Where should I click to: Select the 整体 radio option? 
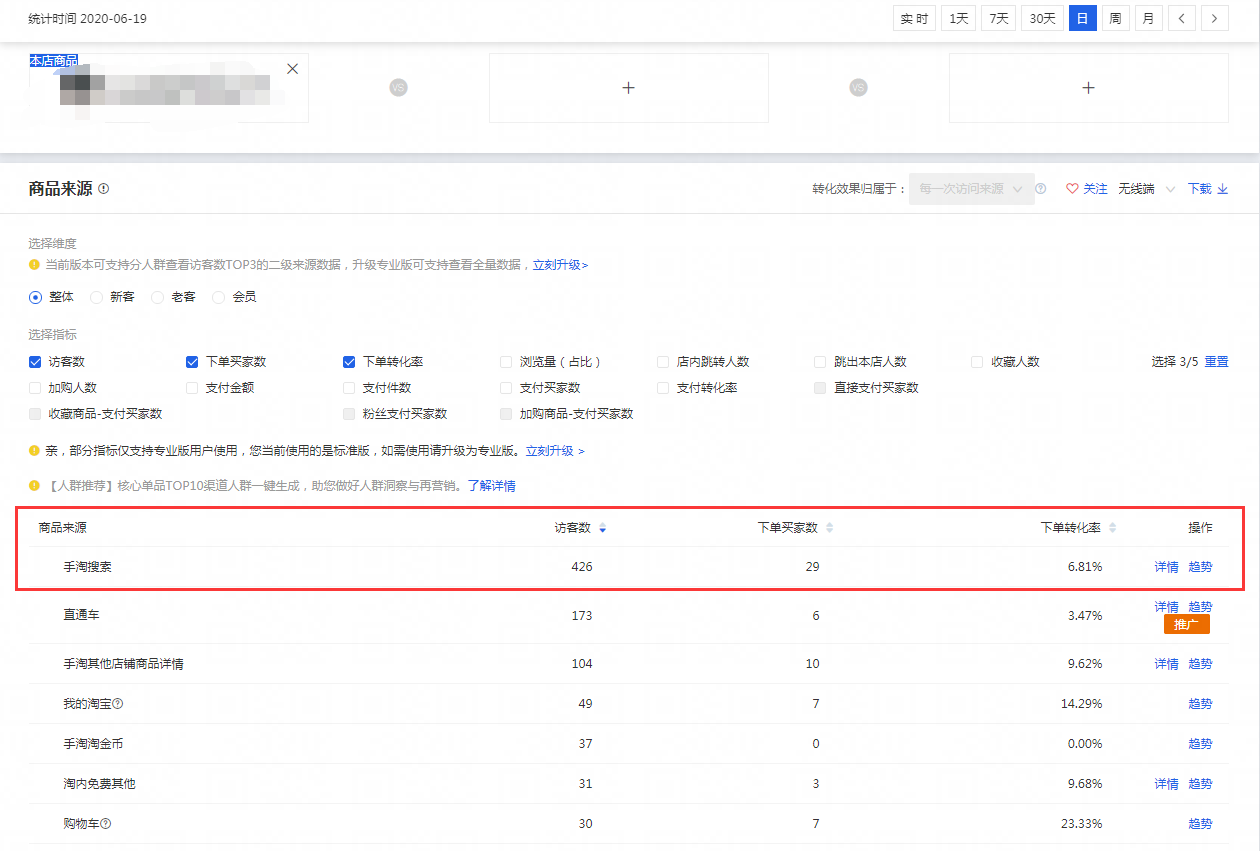[36, 297]
